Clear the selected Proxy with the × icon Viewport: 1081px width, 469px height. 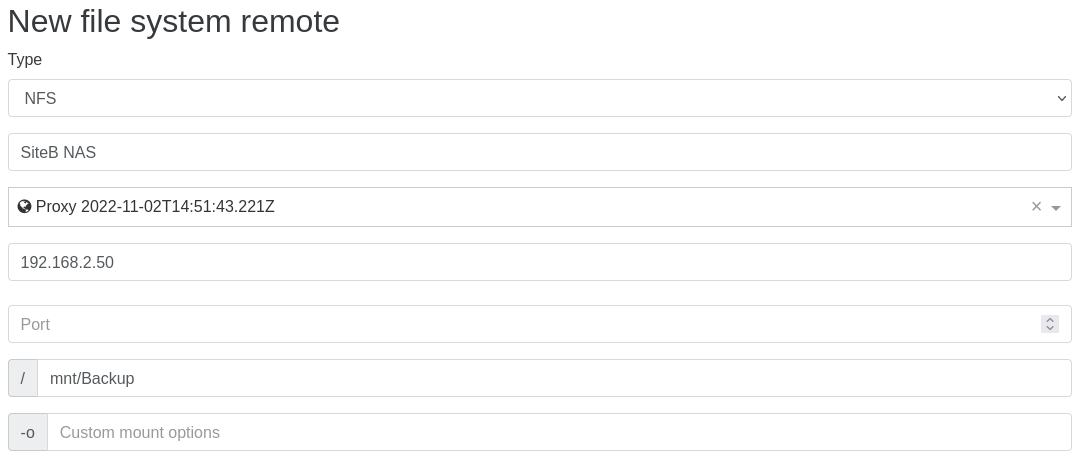[1036, 207]
